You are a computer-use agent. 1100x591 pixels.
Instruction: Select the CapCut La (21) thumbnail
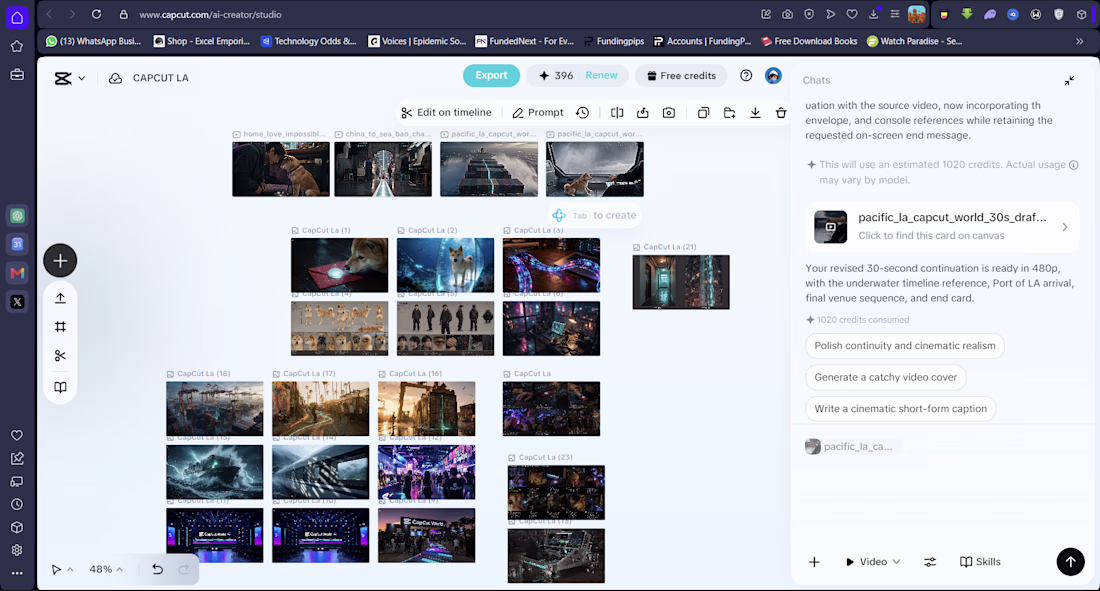(x=681, y=282)
